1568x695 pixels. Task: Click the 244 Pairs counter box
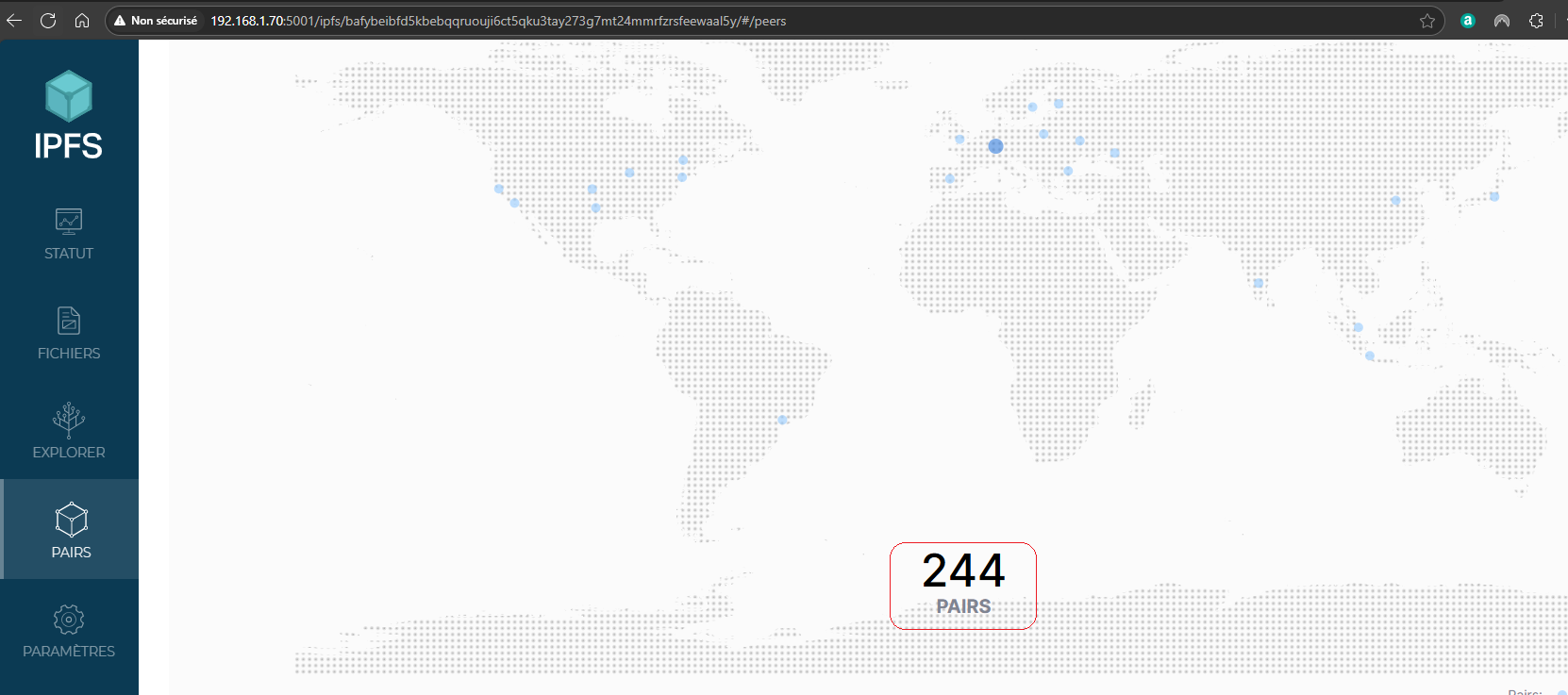coord(962,586)
